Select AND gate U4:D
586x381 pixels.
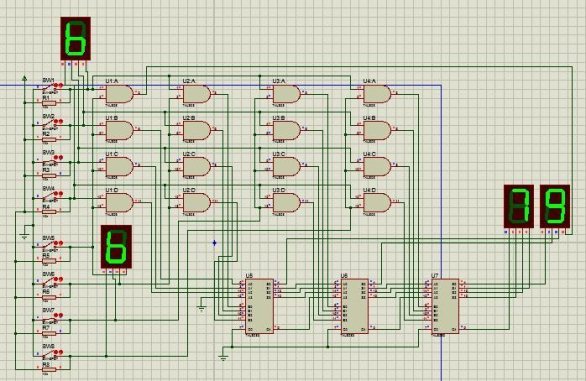pos(377,202)
